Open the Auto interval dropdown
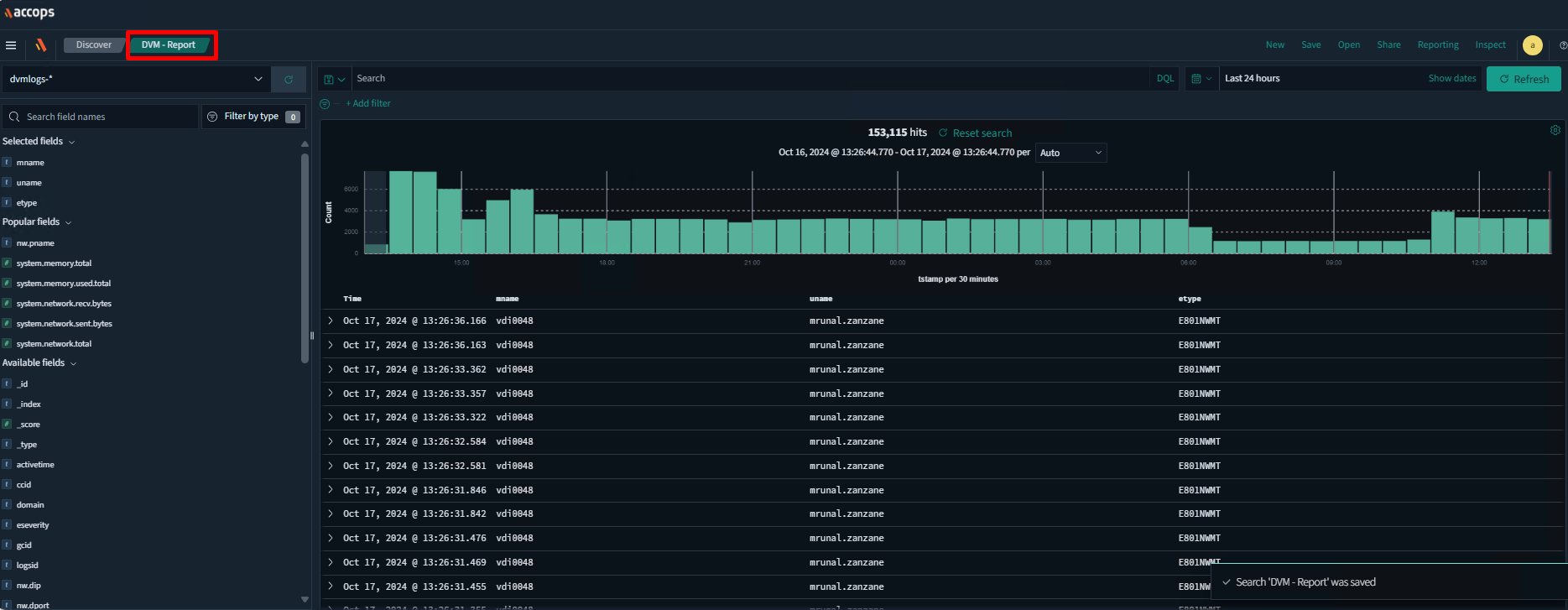 pos(1071,153)
